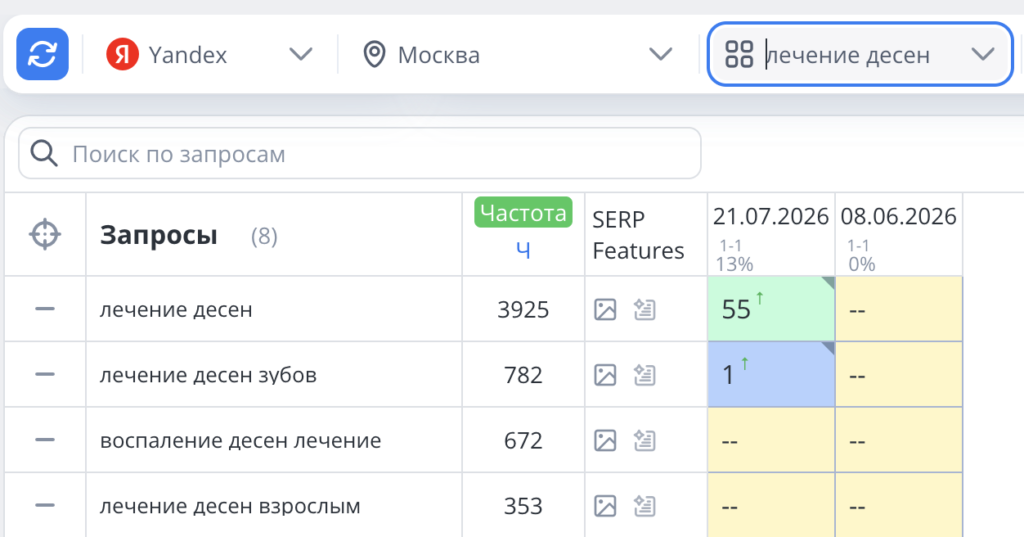Image resolution: width=1024 pixels, height=537 pixels.
Task: Click 08.06.2026 cell for воспаление десен лечение
Action: point(899,440)
